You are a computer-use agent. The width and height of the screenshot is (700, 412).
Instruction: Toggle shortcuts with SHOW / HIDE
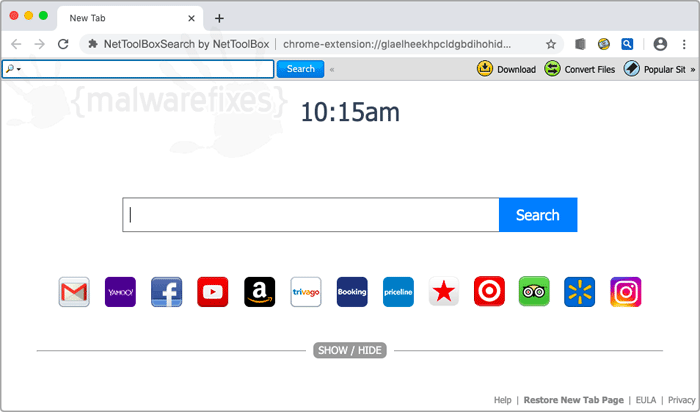point(350,350)
